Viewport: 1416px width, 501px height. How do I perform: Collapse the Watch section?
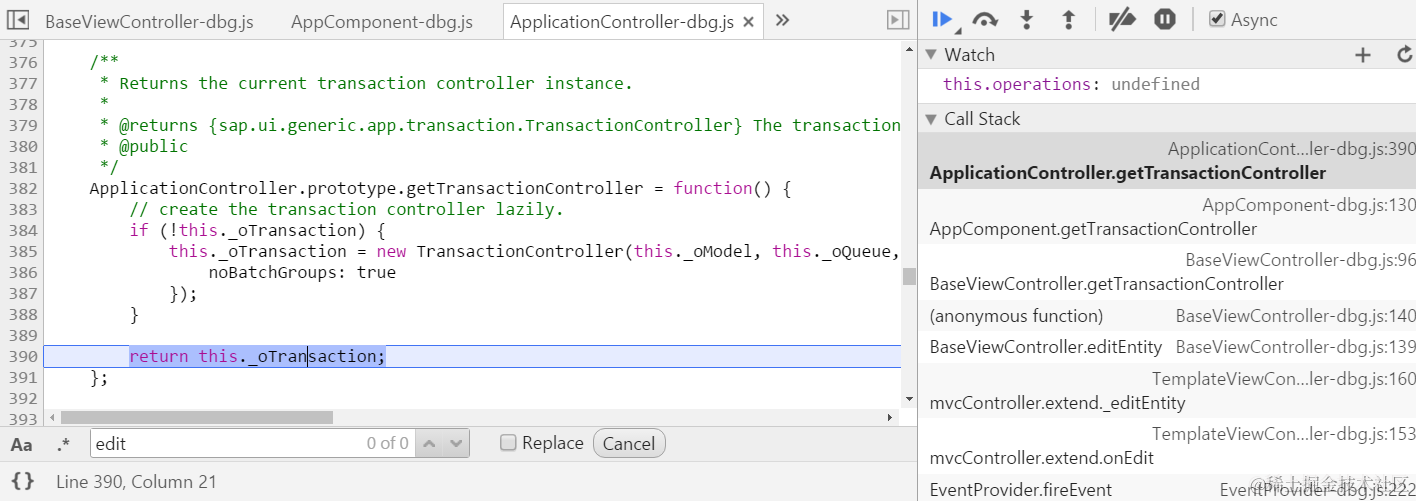point(931,55)
